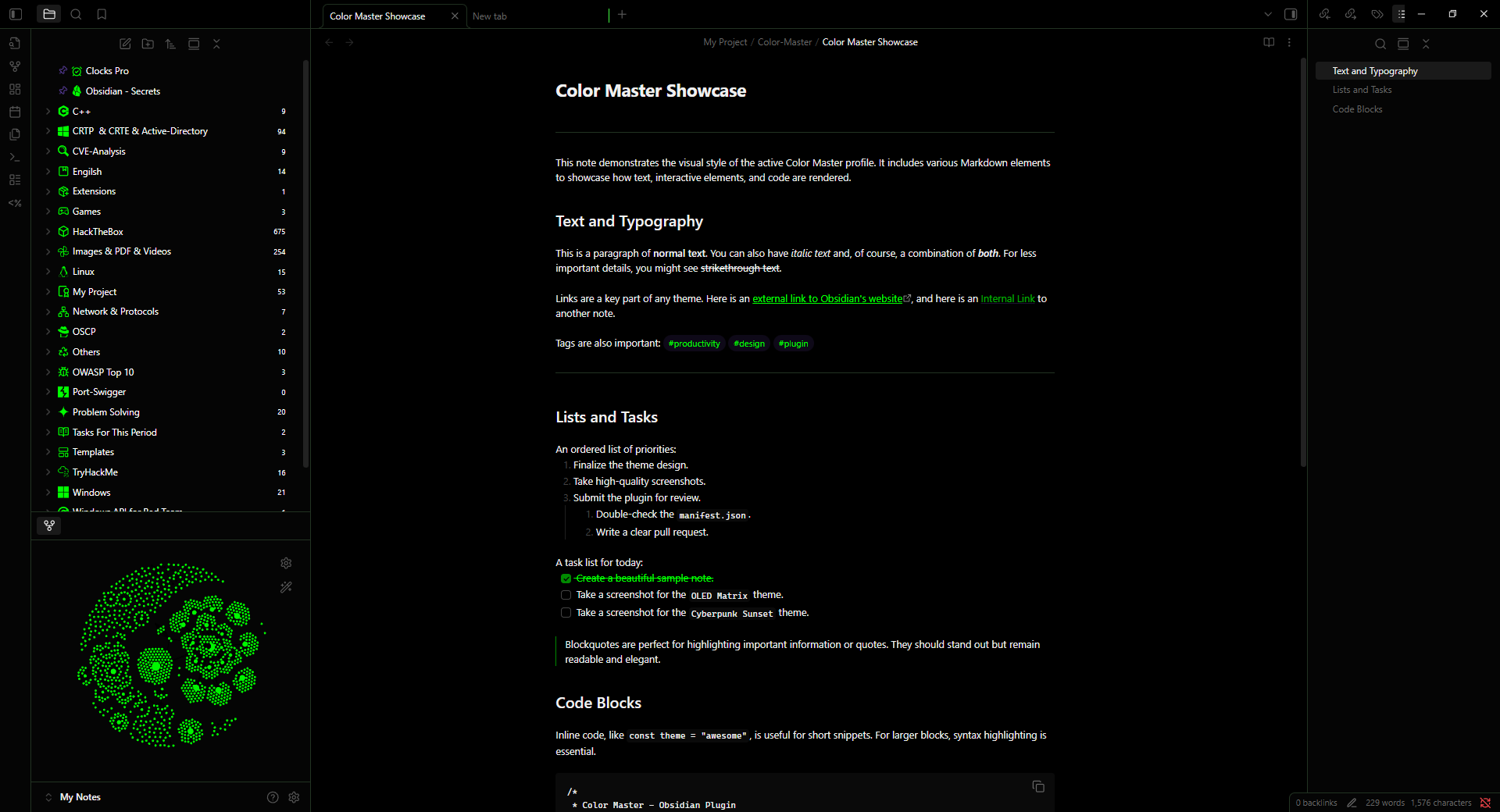The height and width of the screenshot is (812, 1500).
Task: Follow the Internal Link in note
Action: (1007, 299)
